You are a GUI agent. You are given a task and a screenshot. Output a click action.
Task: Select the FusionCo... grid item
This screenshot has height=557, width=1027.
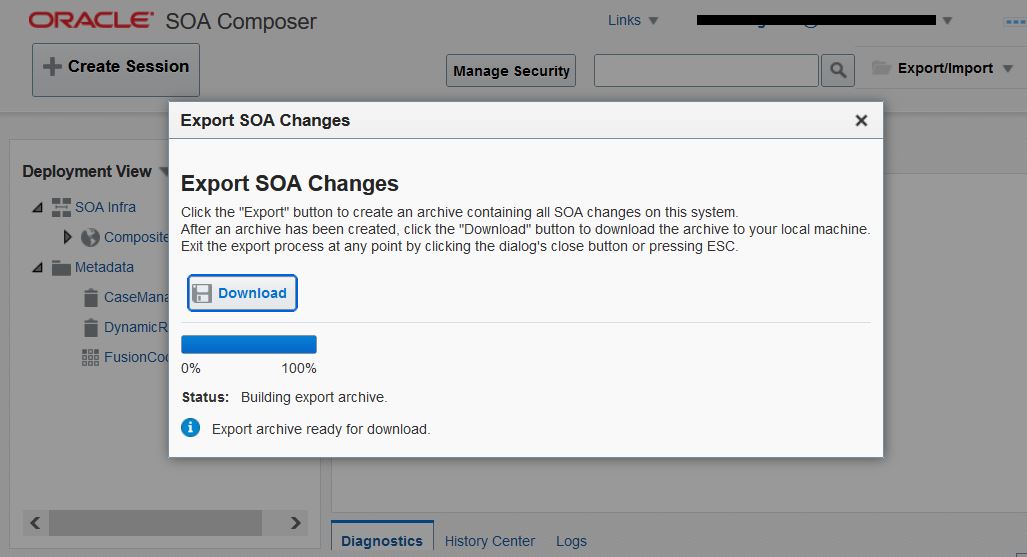[x=136, y=357]
